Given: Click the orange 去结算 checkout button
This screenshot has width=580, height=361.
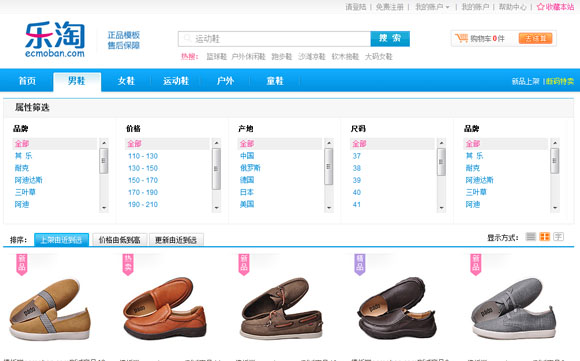Looking at the screenshot, I should pyautogui.click(x=535, y=38).
